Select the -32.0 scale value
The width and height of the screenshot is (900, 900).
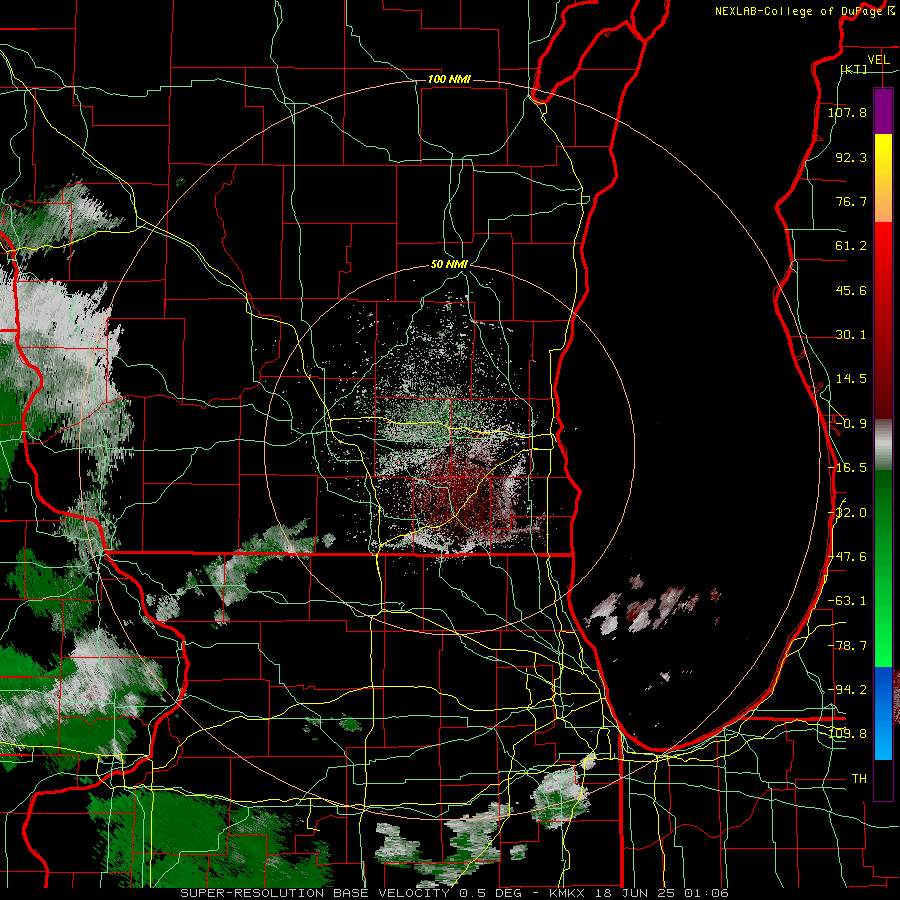pos(847,513)
